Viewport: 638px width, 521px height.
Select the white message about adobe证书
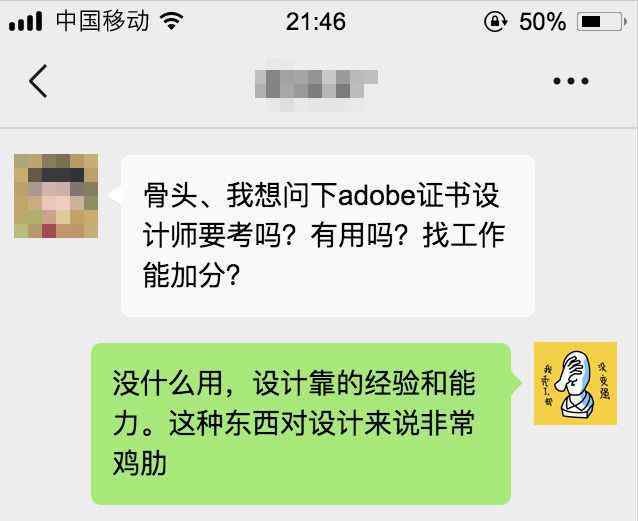tap(328, 236)
